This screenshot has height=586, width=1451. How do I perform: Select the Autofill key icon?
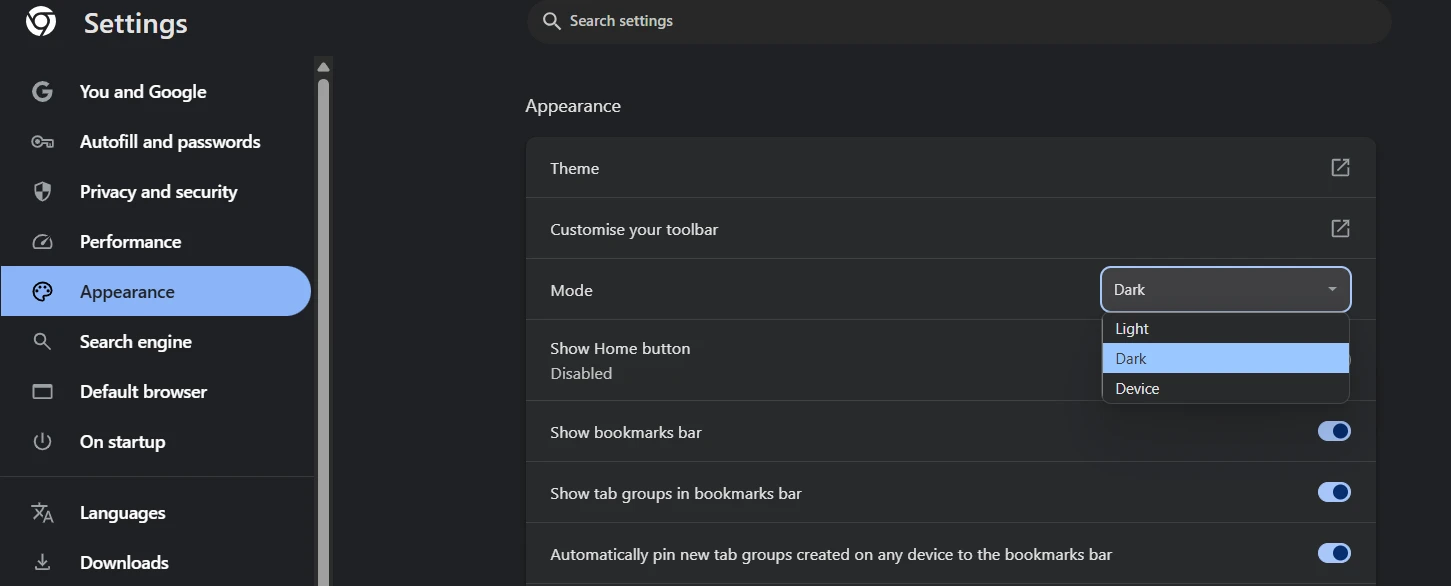coord(42,142)
